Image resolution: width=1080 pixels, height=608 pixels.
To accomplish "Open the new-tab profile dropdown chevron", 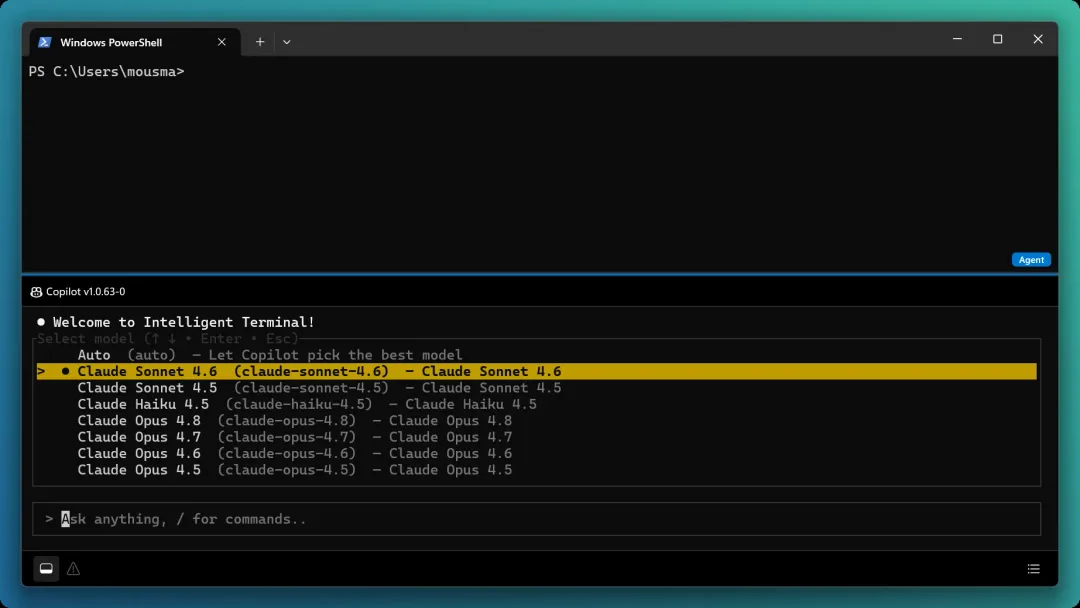I will (x=287, y=42).
